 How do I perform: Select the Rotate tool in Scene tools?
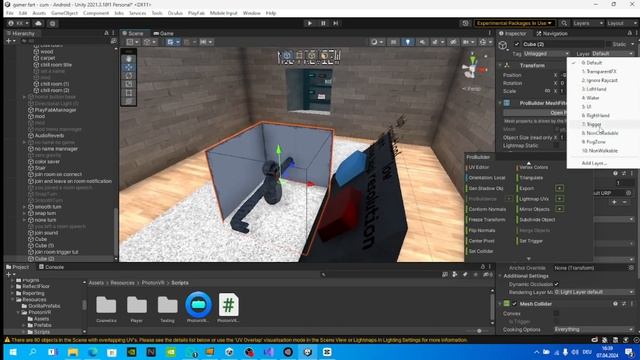click(129, 76)
